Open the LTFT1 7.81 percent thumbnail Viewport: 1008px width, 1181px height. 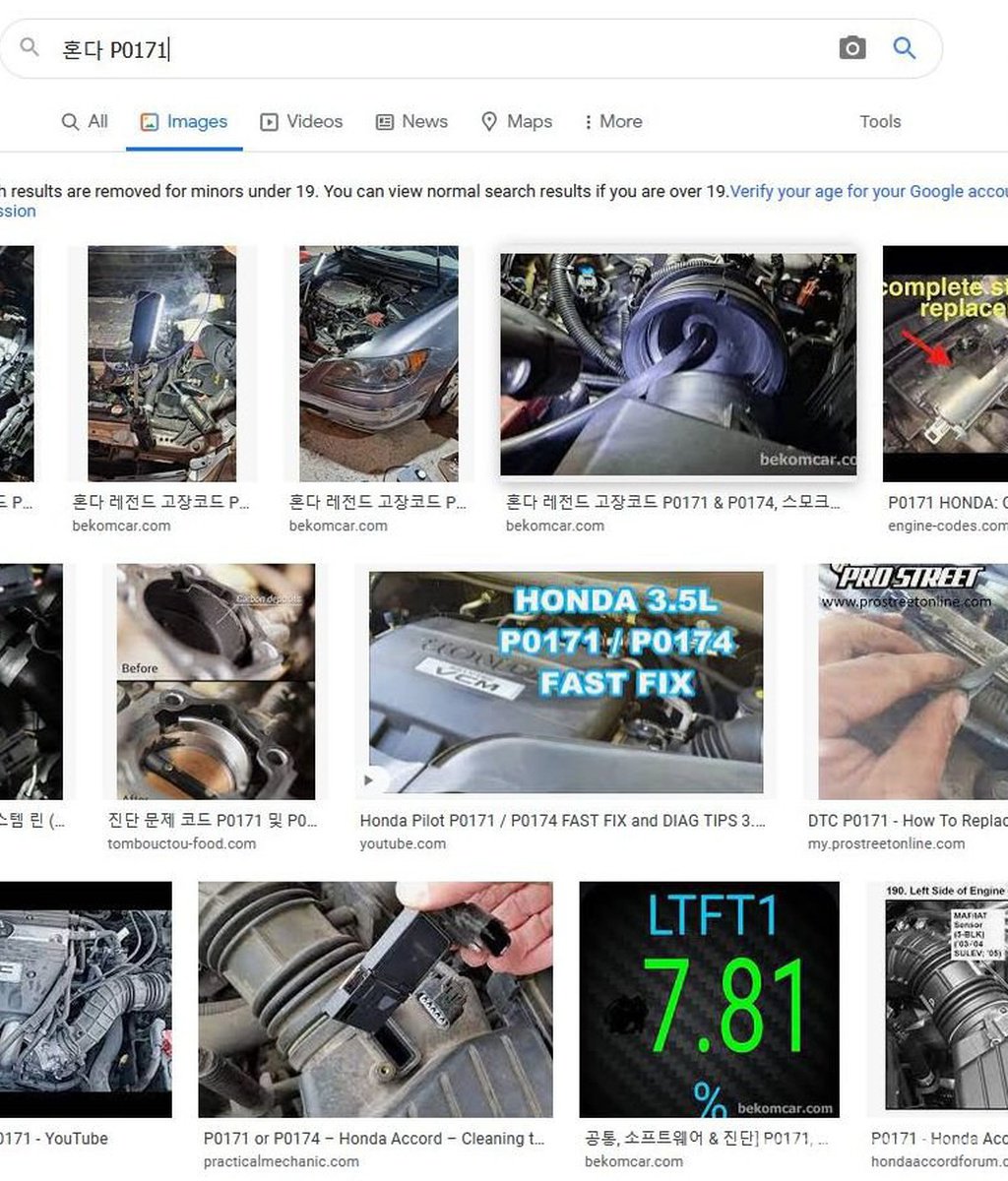pyautogui.click(x=710, y=999)
